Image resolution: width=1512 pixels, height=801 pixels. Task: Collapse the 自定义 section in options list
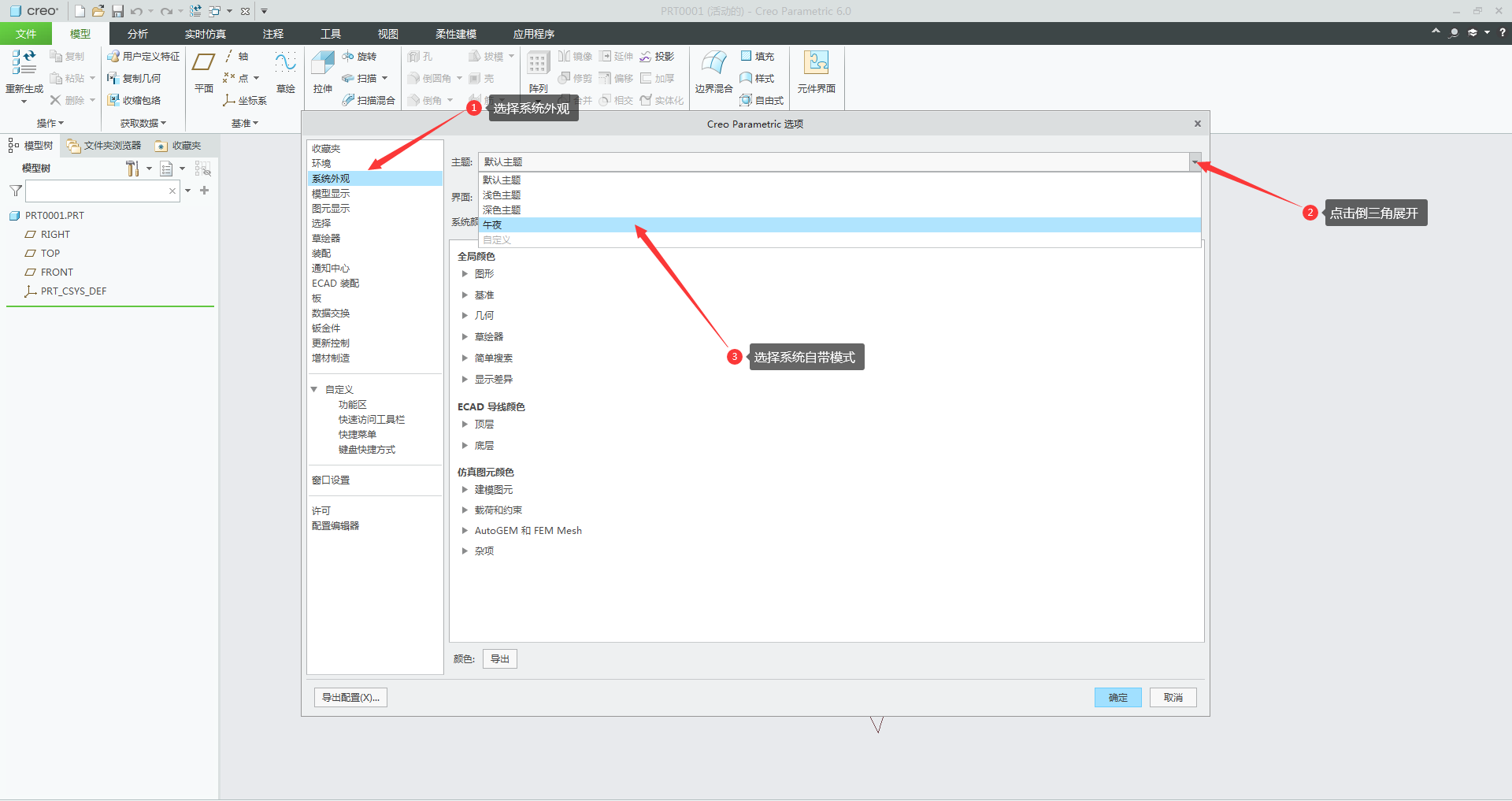click(x=314, y=390)
